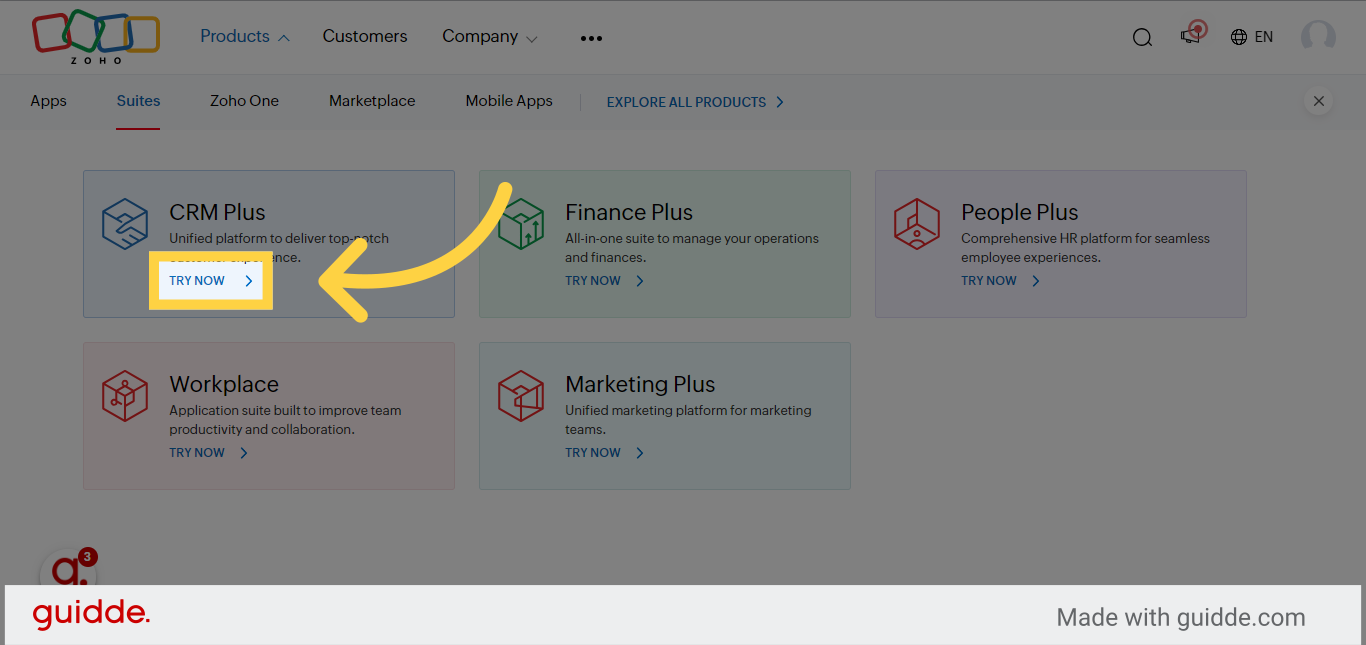The height and width of the screenshot is (645, 1366).
Task: Open the notifications announcement icon
Action: pos(1190,36)
